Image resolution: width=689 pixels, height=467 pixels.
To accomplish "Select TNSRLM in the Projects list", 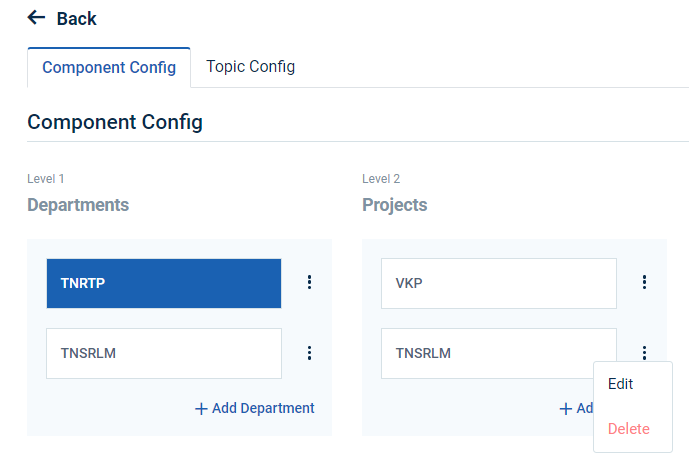I will [x=499, y=353].
